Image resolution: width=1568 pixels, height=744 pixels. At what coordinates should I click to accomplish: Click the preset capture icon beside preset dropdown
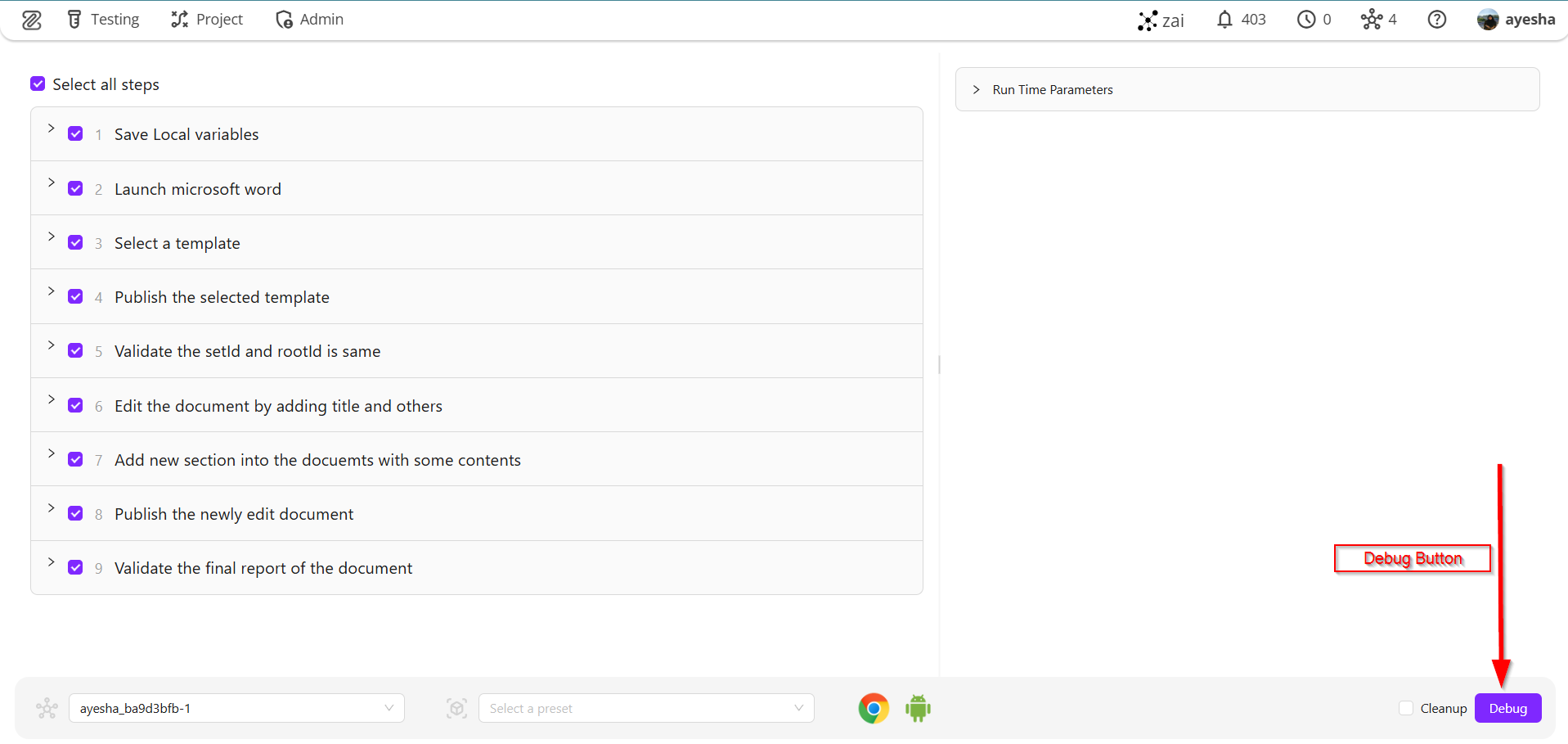(x=456, y=708)
